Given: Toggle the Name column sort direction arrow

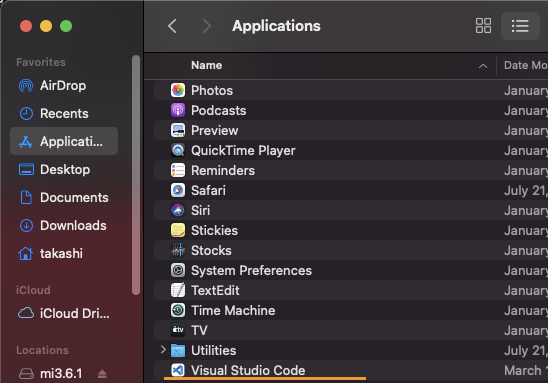Looking at the screenshot, I should tap(483, 66).
